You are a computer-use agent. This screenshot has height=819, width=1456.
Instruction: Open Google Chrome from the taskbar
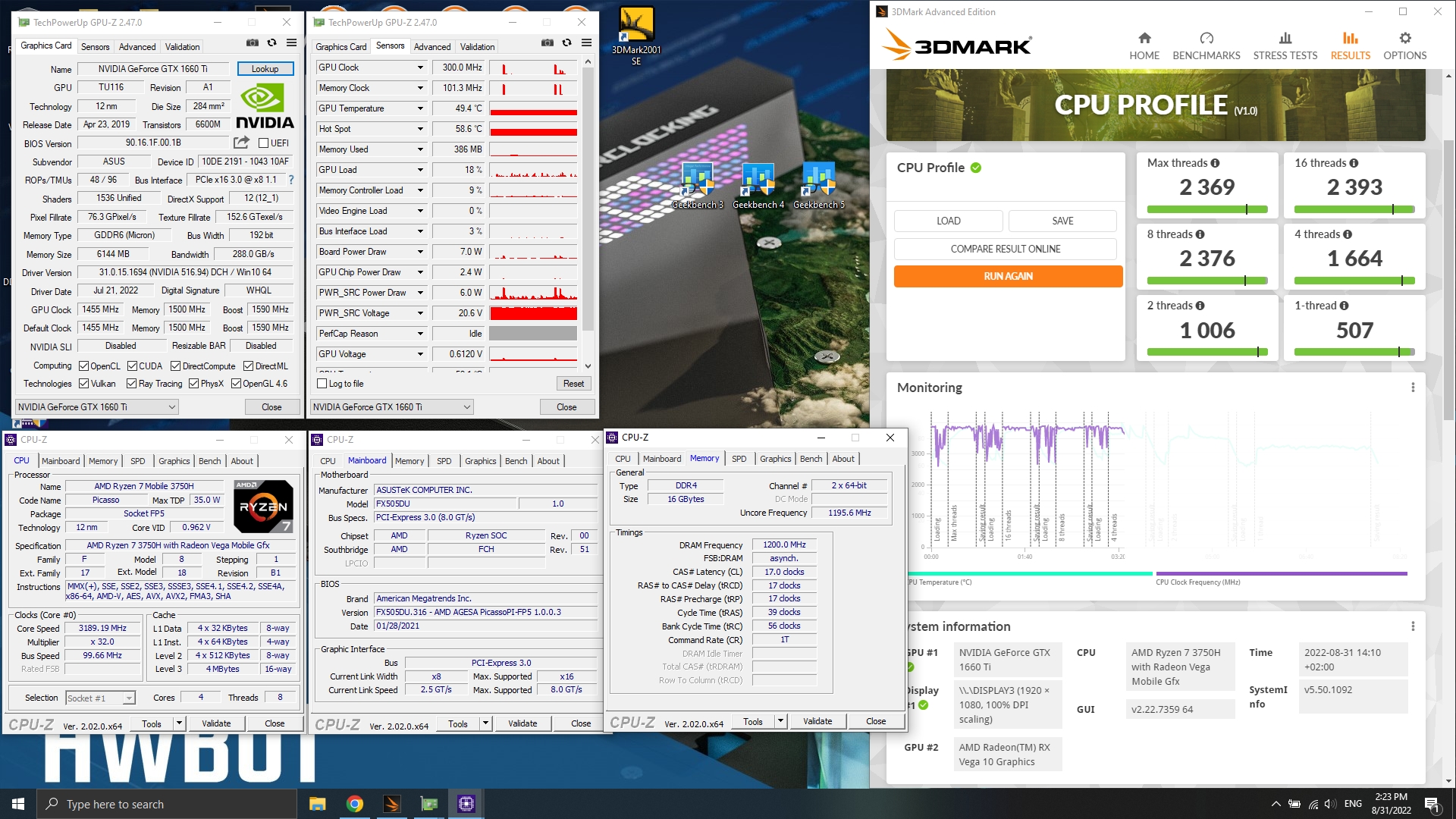coord(355,804)
